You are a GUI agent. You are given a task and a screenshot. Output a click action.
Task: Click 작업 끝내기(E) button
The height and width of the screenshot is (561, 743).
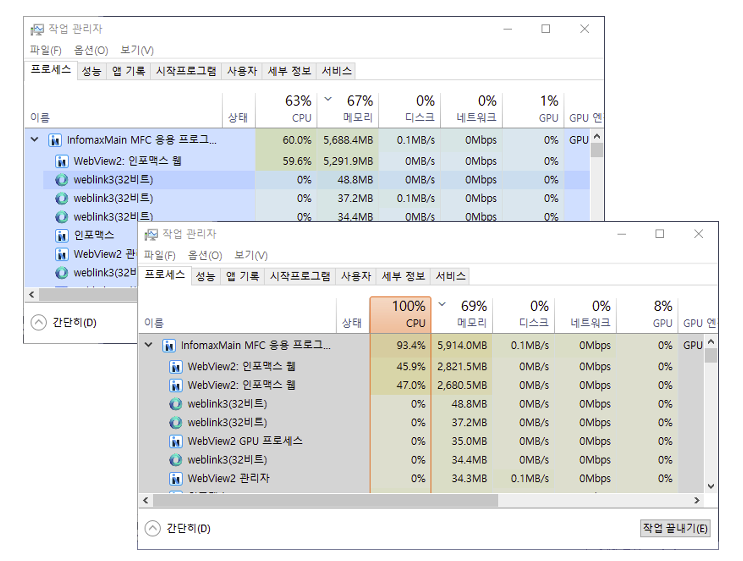[675, 528]
